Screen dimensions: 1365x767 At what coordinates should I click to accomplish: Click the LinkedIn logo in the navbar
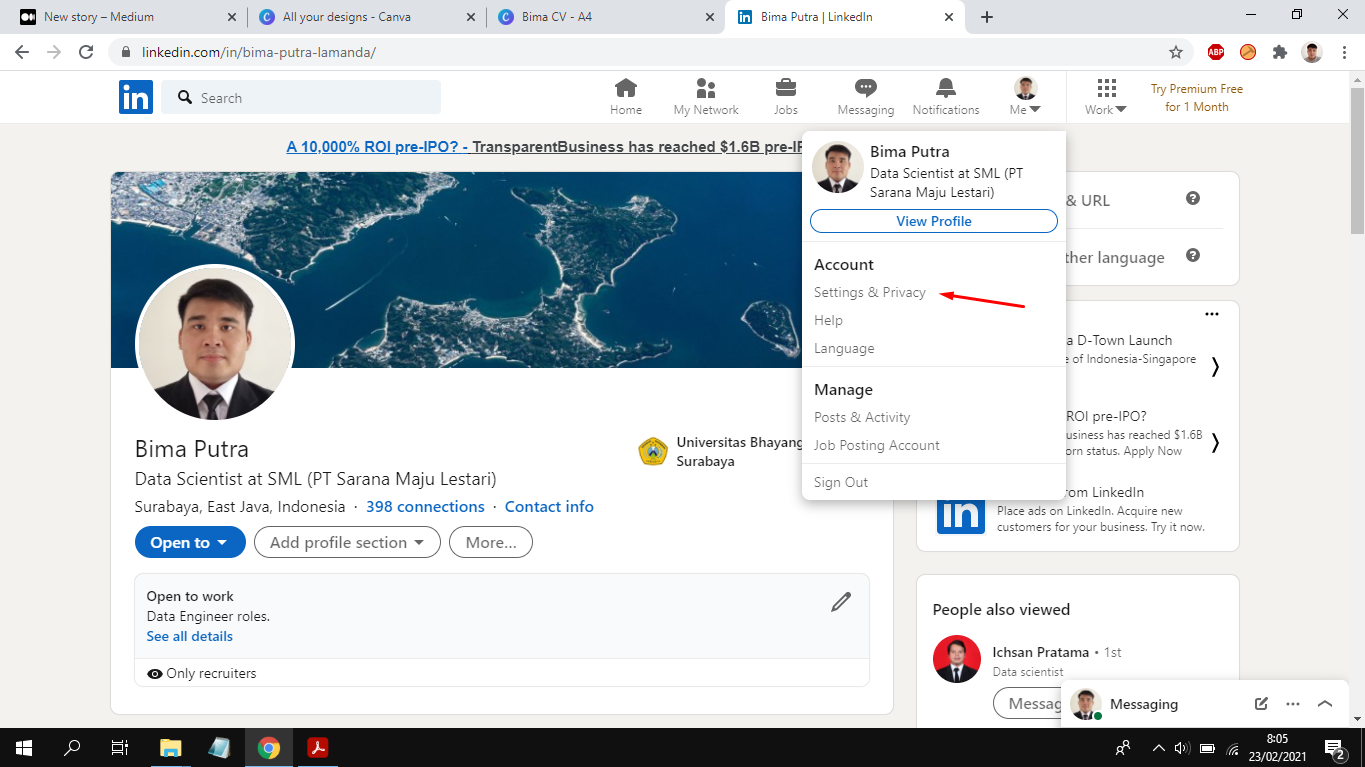[x=136, y=97]
